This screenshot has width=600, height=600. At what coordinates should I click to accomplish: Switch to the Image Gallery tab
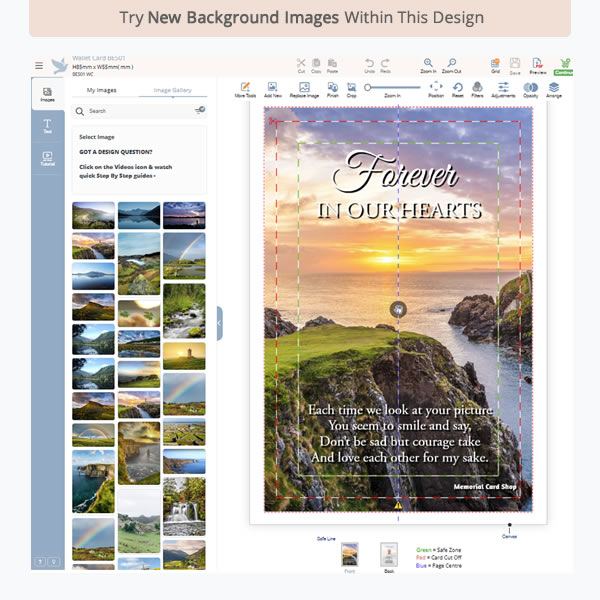(x=172, y=90)
